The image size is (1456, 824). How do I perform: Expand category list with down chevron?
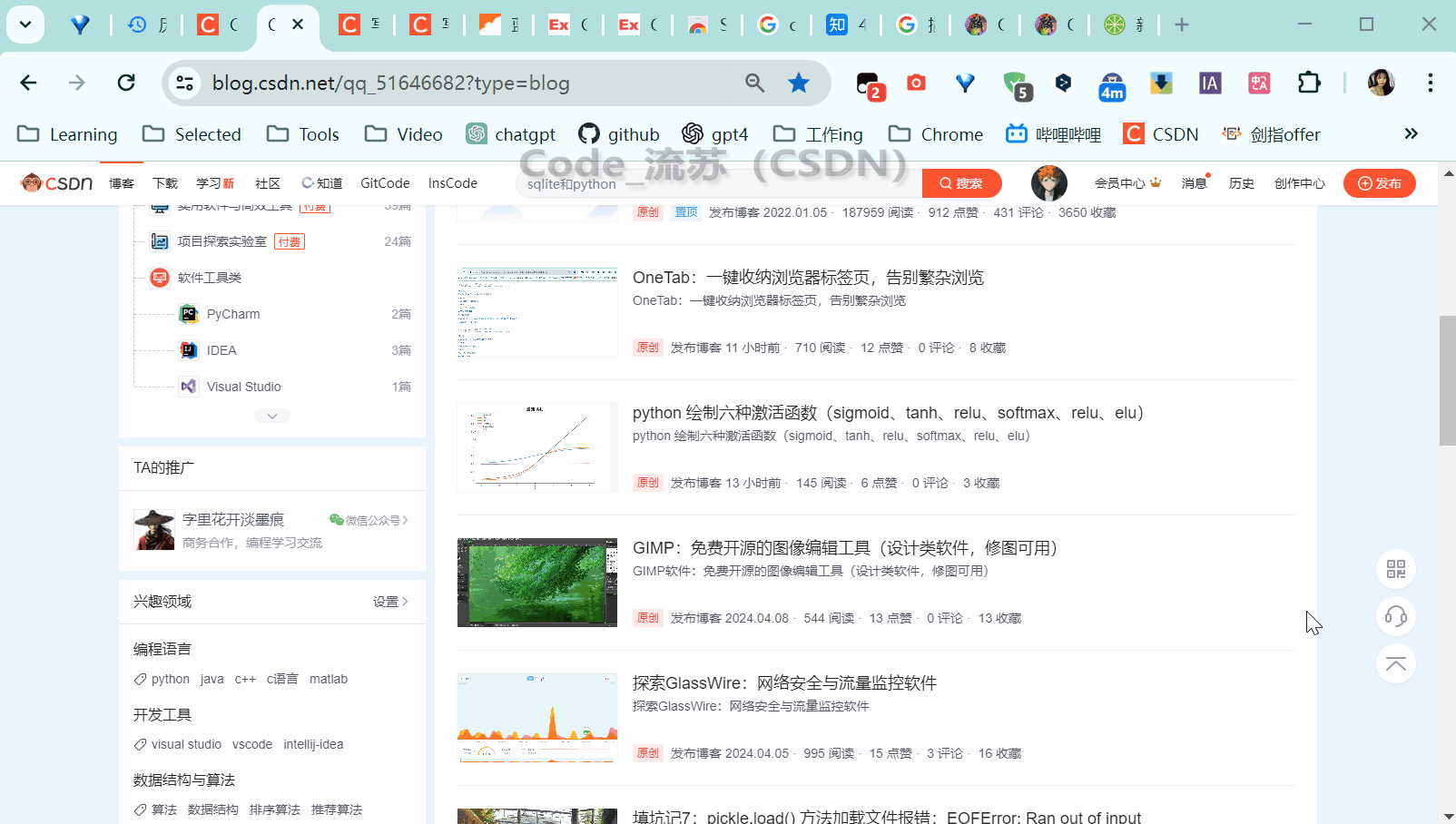(272, 416)
